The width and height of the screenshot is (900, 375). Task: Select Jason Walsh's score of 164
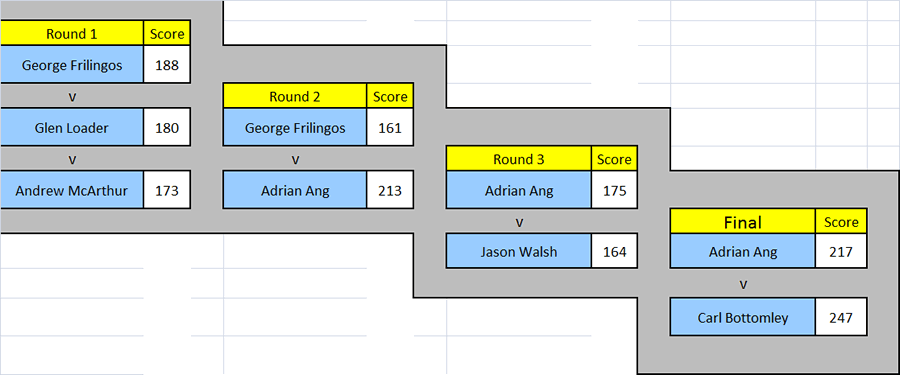click(614, 251)
